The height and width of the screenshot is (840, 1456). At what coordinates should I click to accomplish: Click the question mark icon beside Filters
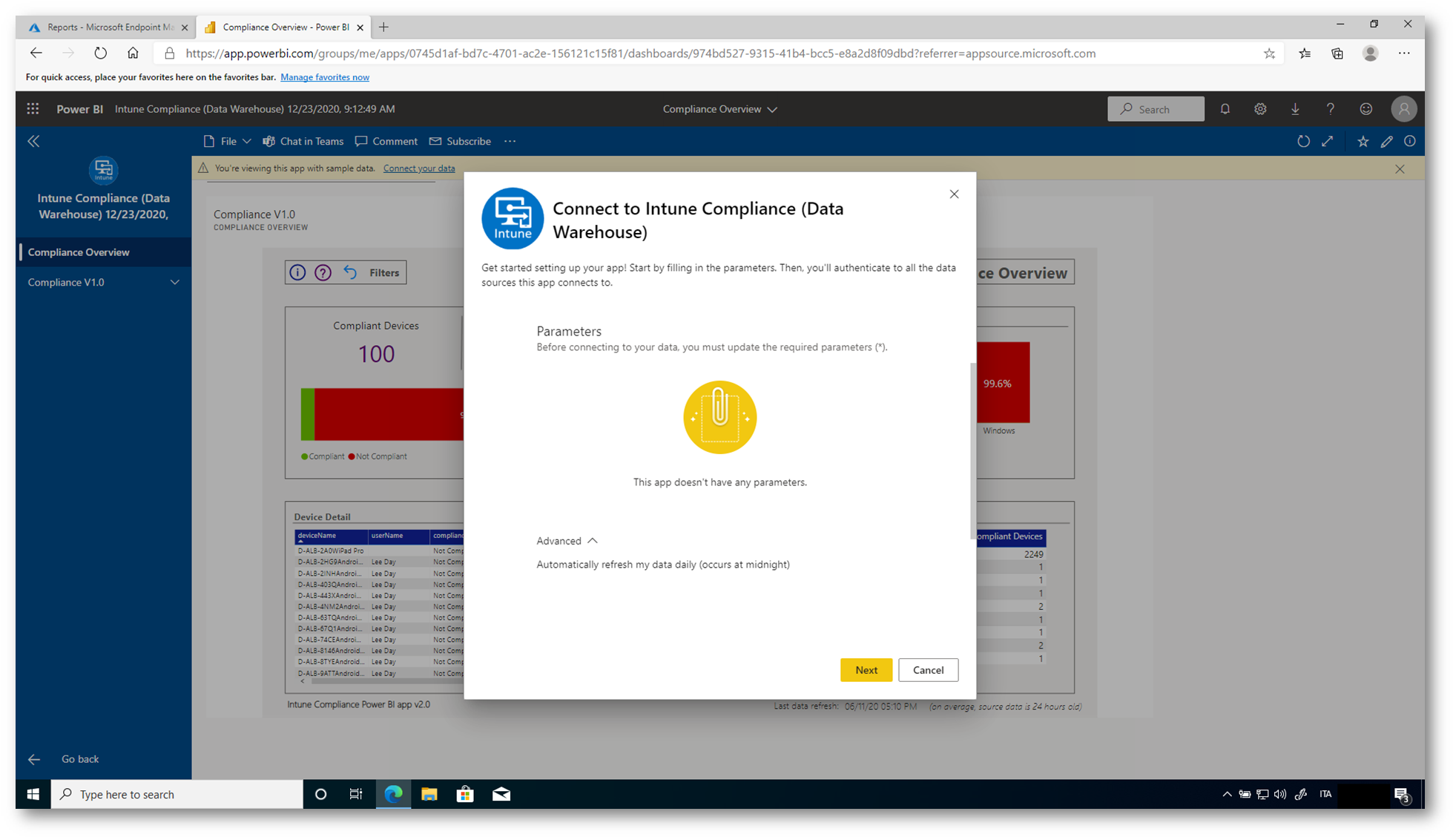[x=323, y=272]
